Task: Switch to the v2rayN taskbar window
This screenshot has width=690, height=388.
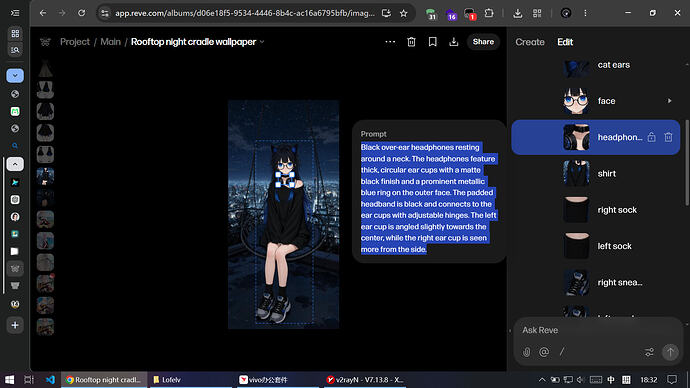Action: tap(365, 380)
